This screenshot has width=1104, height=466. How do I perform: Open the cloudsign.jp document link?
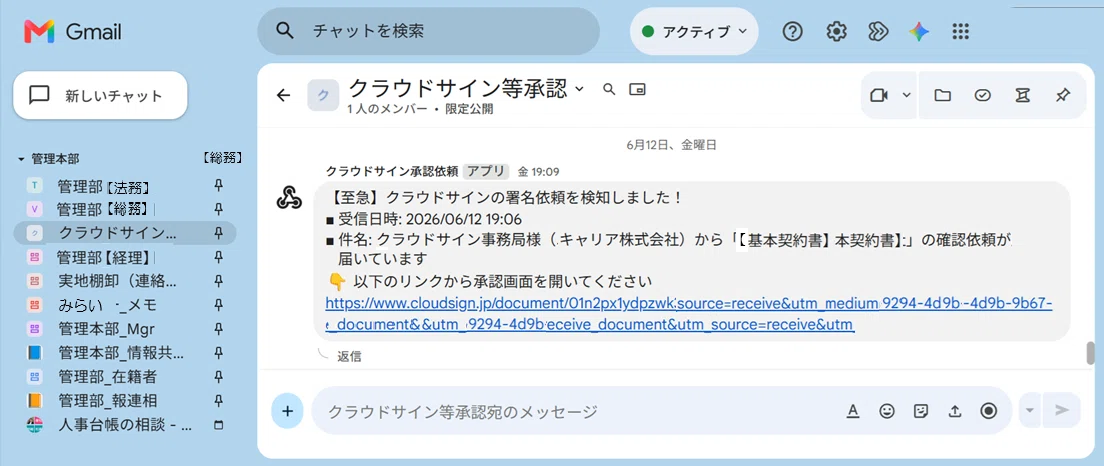pos(689,314)
